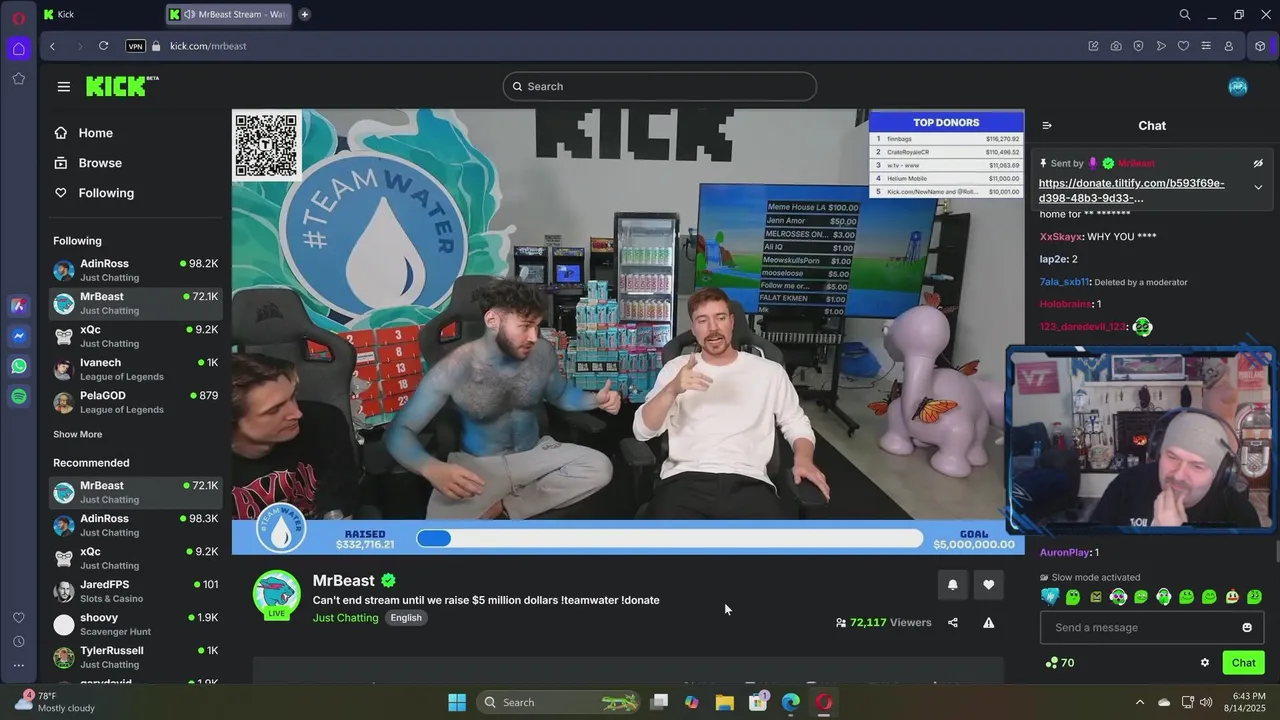This screenshot has height=720, width=1280.
Task: Show hidden system tray icons
Action: click(x=1139, y=702)
